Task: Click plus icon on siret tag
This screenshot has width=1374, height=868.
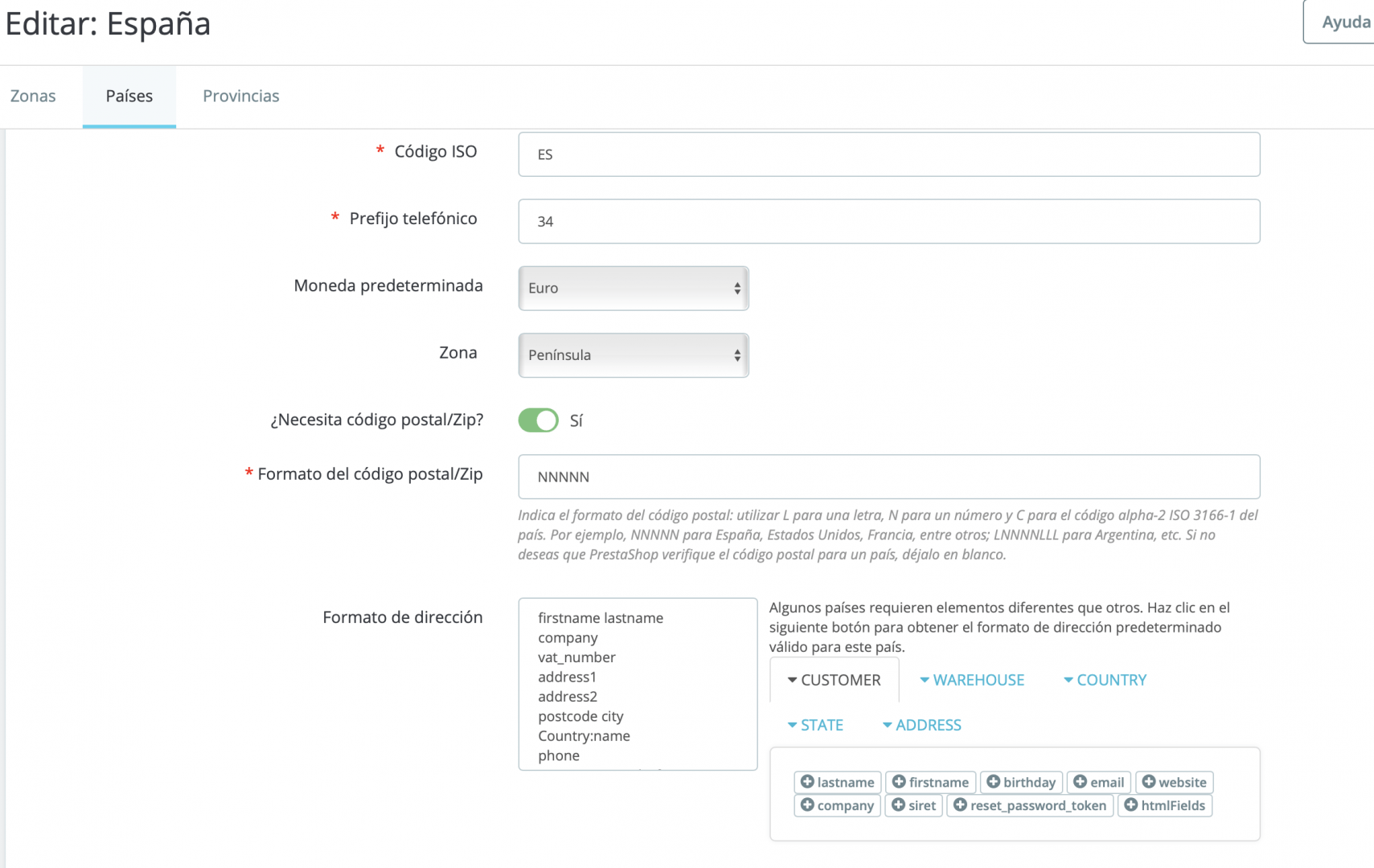Action: tap(898, 805)
